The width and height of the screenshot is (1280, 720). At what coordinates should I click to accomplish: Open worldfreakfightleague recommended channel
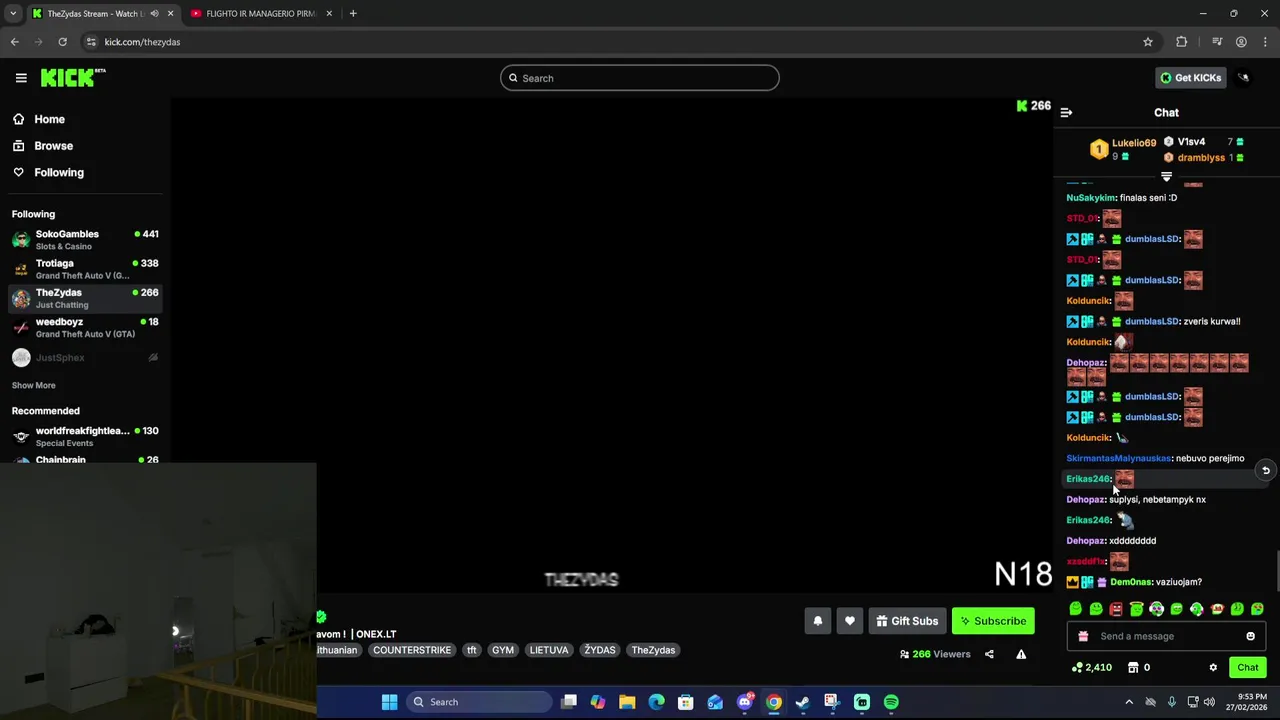(x=85, y=436)
